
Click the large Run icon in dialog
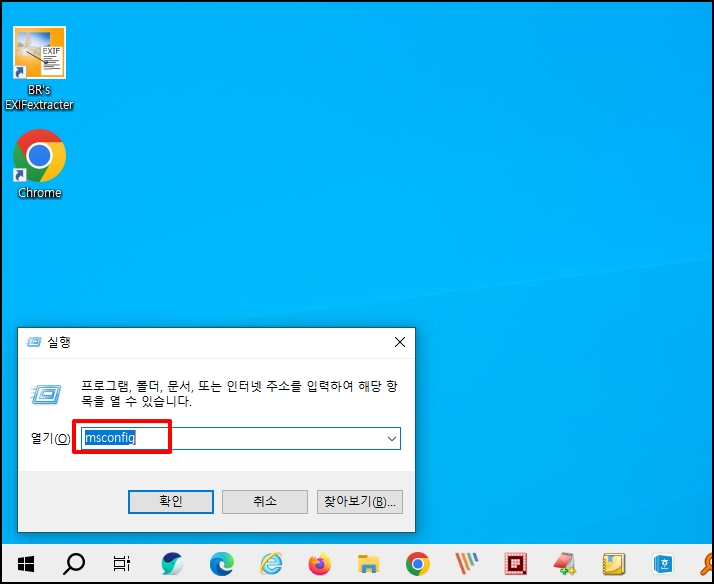pos(46,394)
